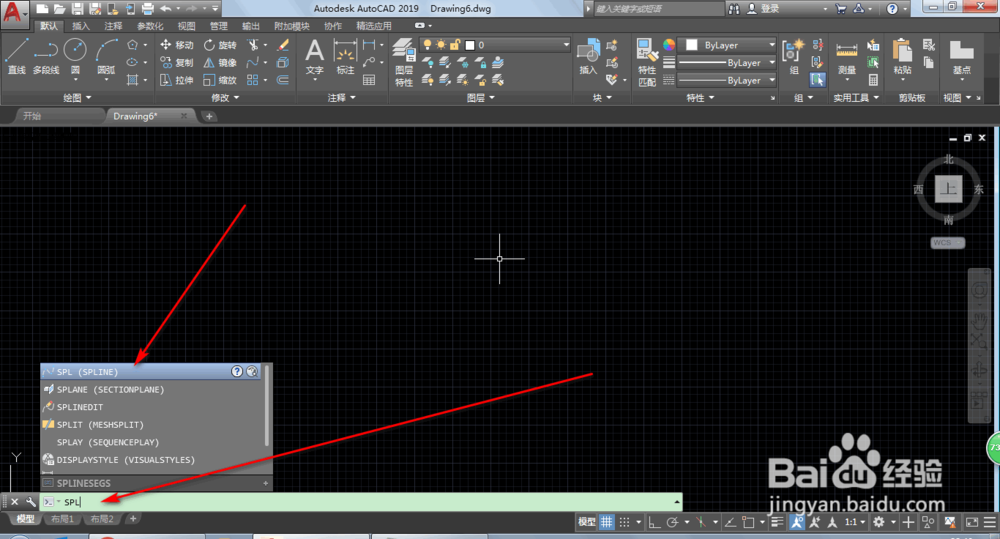This screenshot has height=539, width=1000.
Task: Choose SPLIT (MESHSPLIT) suggestion
Action: (152, 424)
